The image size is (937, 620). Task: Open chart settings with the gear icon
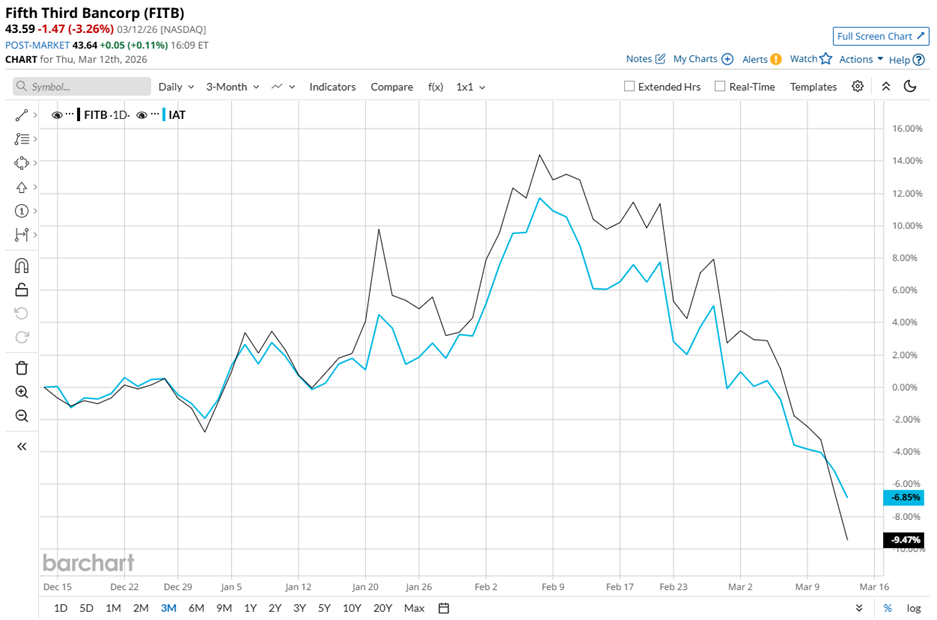pyautogui.click(x=857, y=87)
